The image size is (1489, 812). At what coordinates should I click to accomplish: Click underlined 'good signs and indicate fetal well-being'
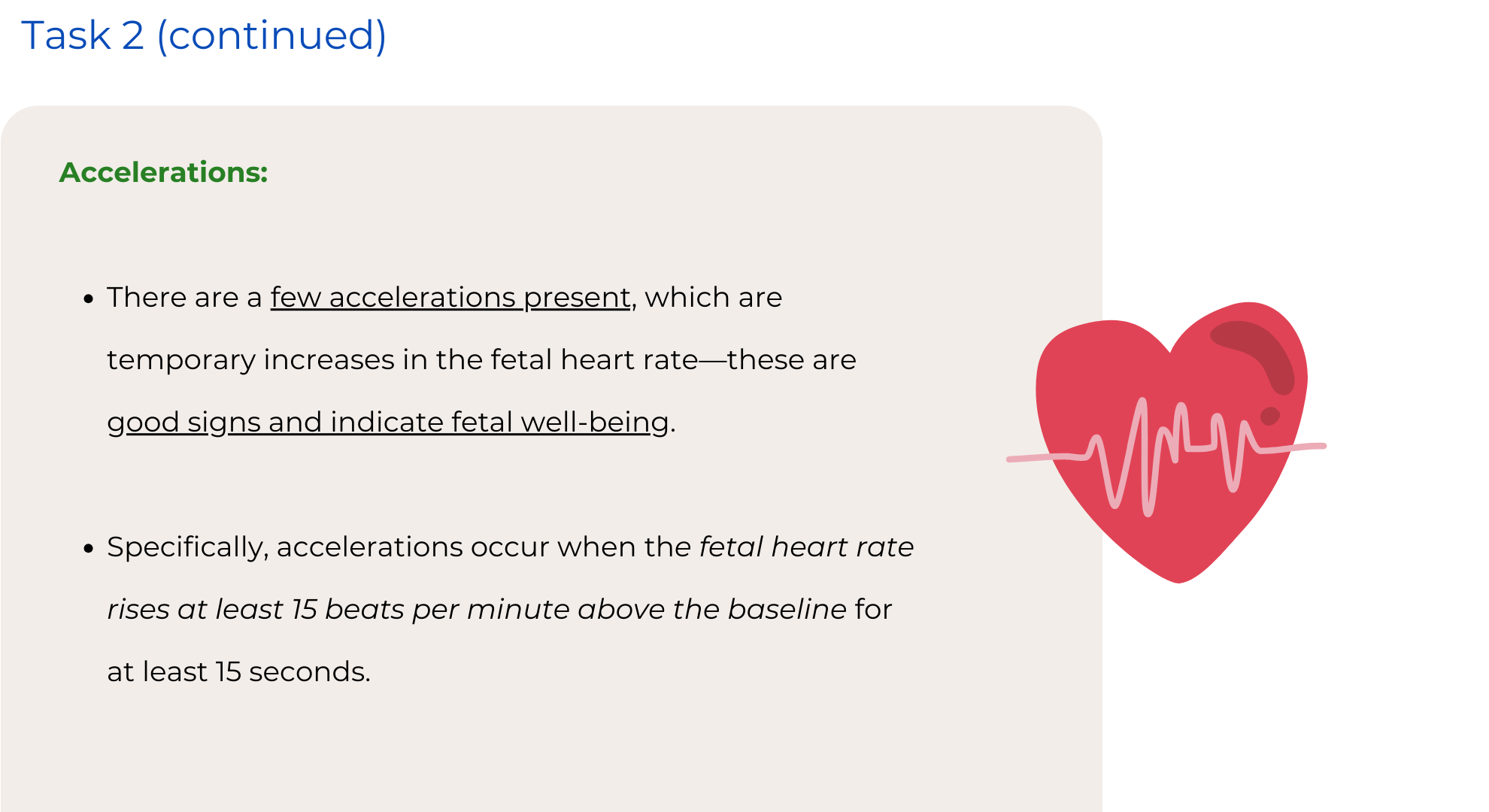[x=387, y=422]
